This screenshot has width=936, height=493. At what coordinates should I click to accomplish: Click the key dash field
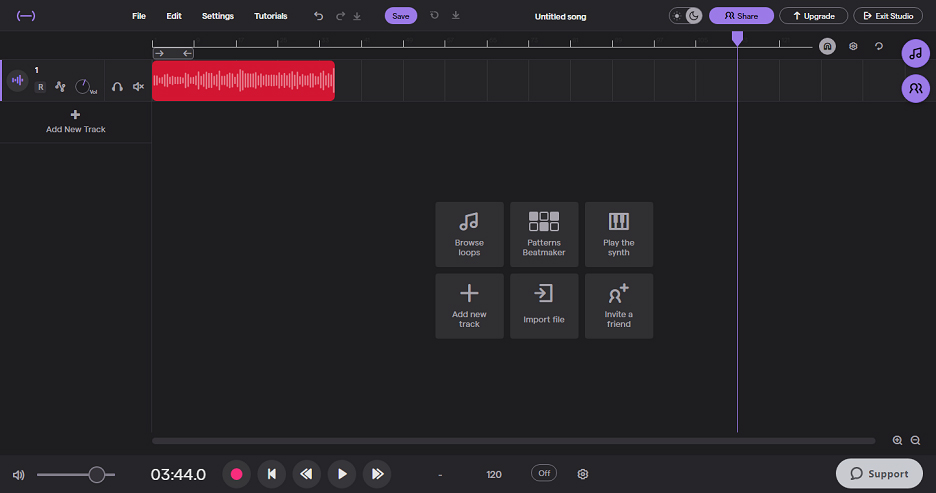[440, 475]
